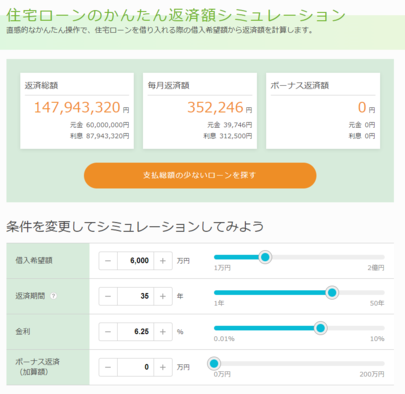This screenshot has height=394, width=405.
Task: Click the 借入希望額 slider handle
Action: (265, 257)
